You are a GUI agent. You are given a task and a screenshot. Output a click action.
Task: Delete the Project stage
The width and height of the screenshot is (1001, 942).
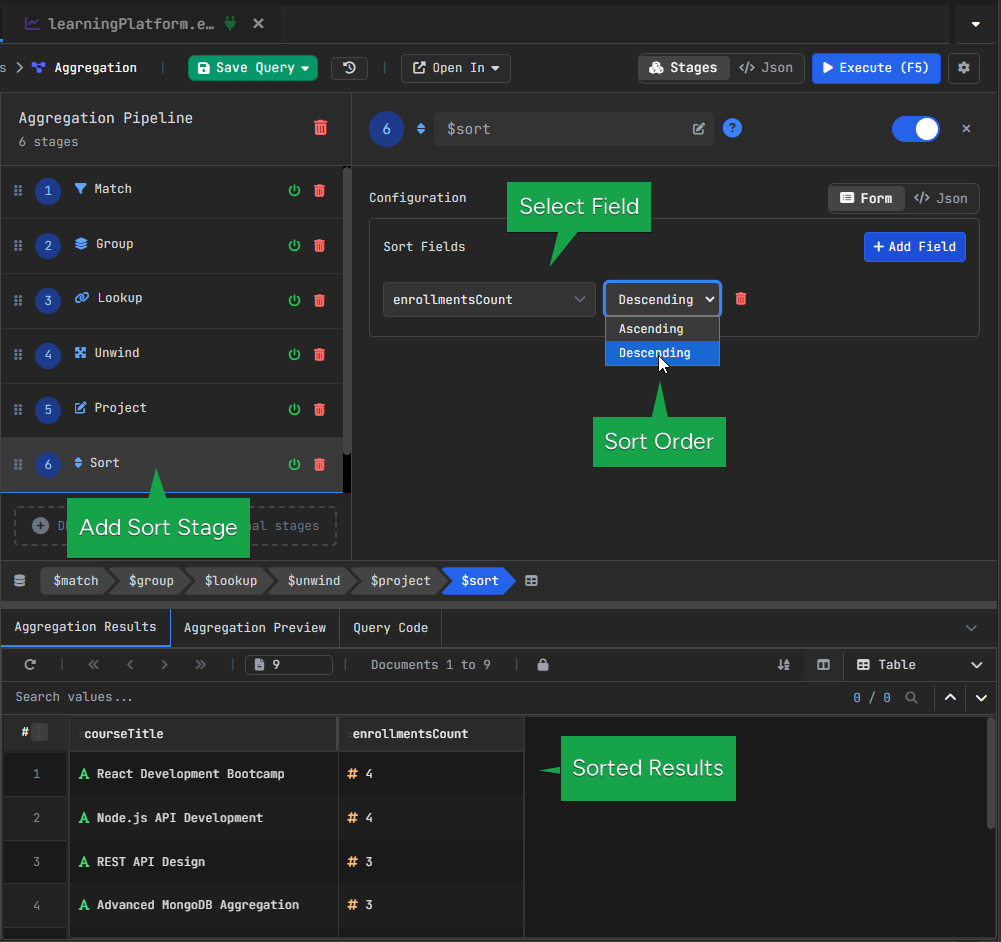point(319,409)
